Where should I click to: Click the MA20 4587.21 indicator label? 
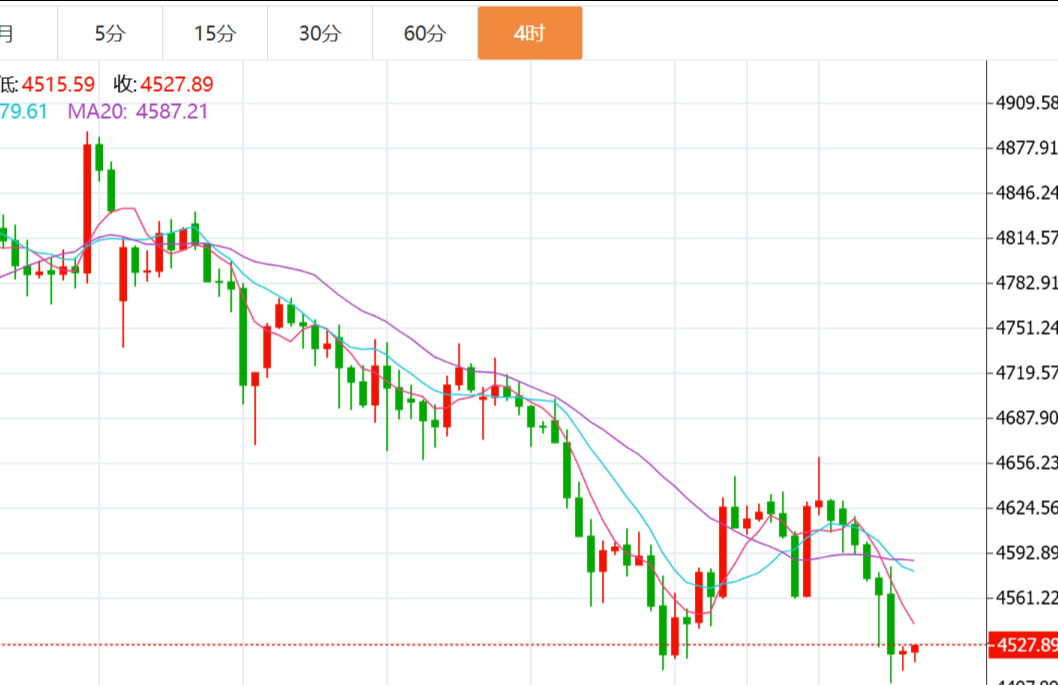138,111
